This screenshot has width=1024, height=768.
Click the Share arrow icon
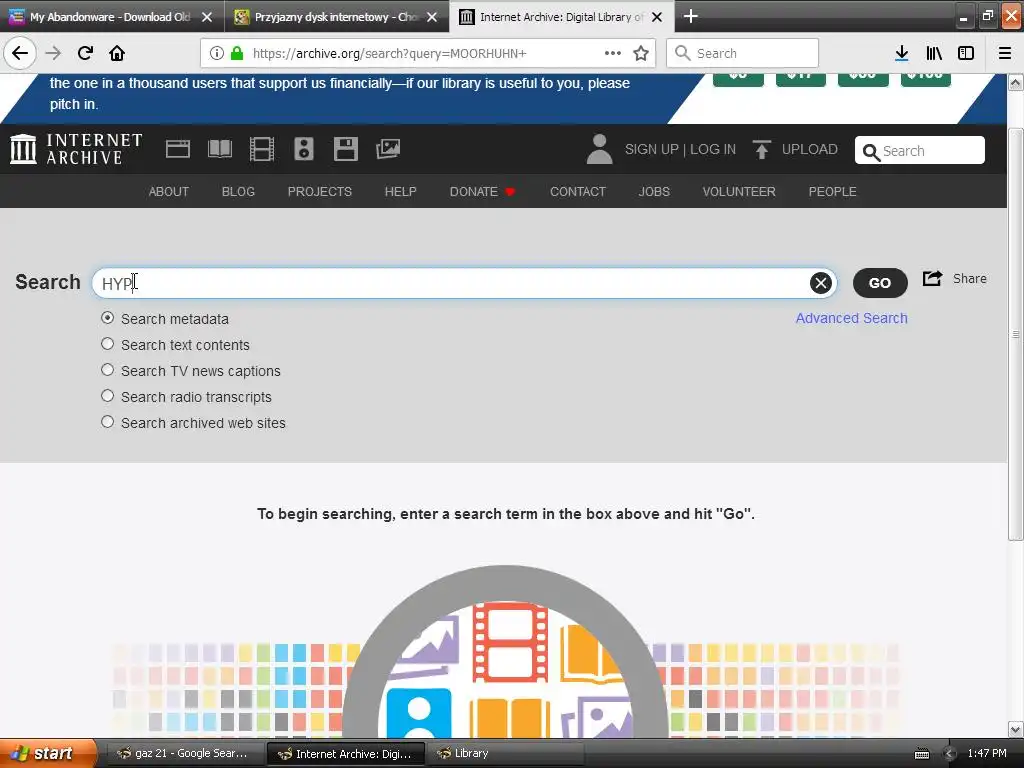coord(933,278)
